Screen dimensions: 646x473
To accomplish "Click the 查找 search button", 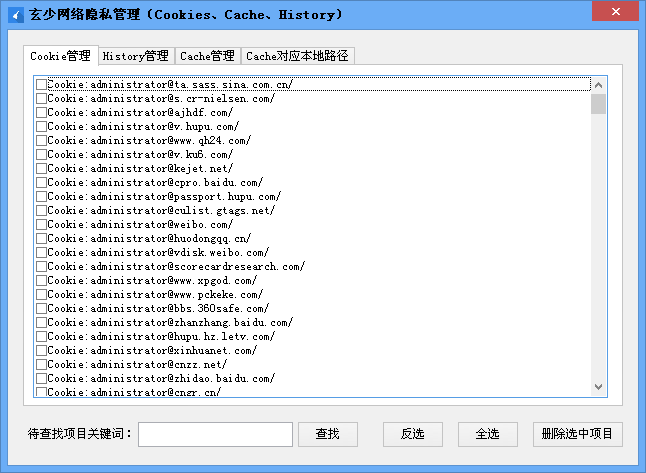I will tap(328, 434).
